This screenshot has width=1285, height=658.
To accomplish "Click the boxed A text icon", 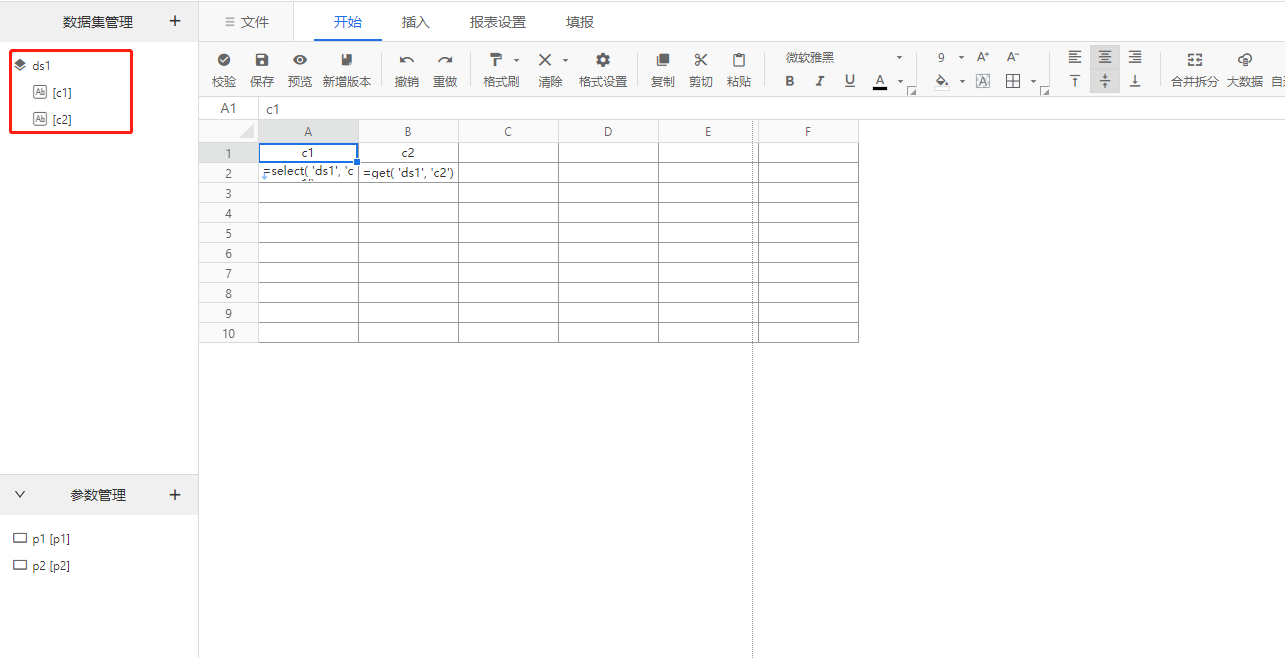I will (983, 81).
